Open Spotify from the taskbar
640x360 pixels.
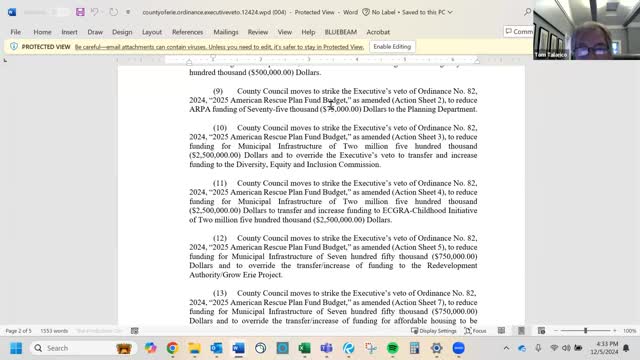click(x=393, y=348)
